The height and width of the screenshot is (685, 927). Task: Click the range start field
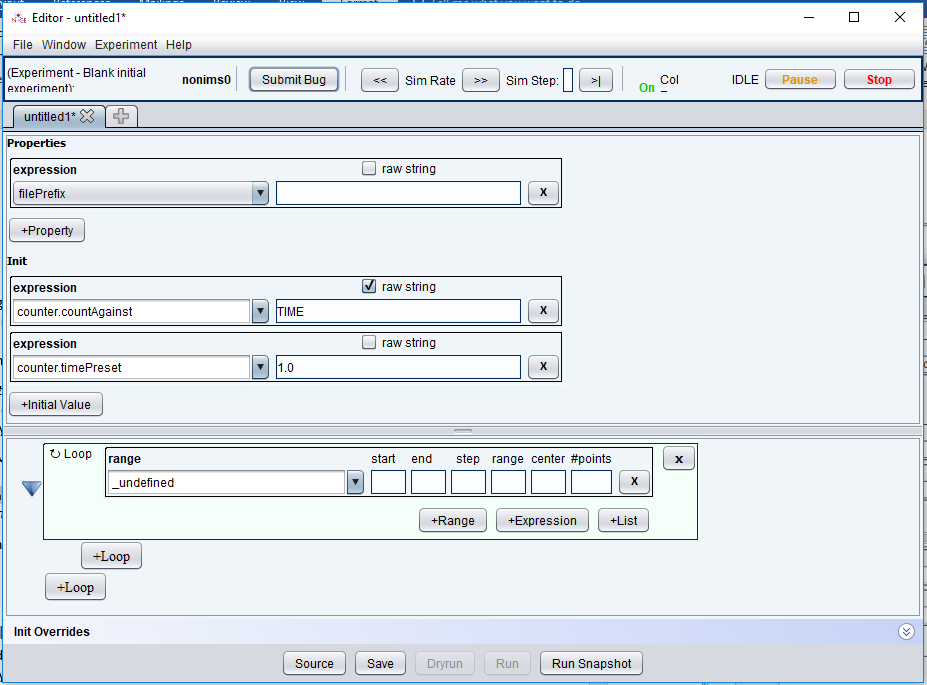(388, 482)
